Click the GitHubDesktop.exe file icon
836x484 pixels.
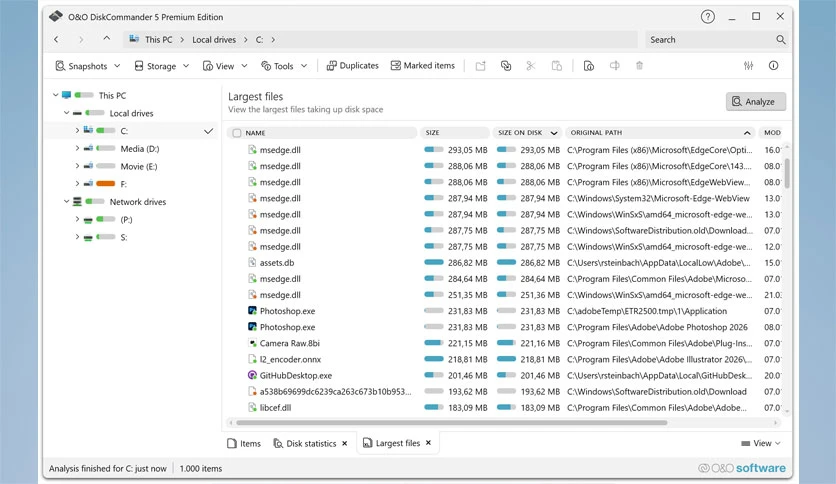[252, 375]
